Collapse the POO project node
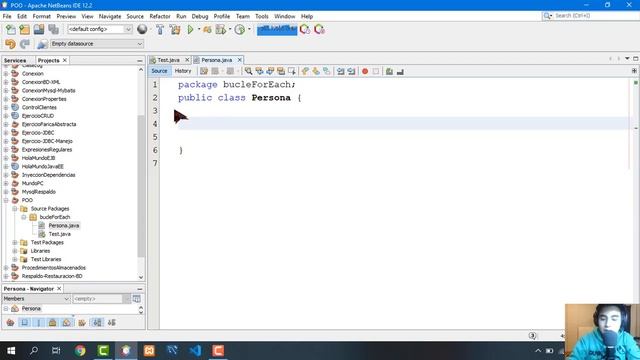This screenshot has height=360, width=640. (6, 200)
